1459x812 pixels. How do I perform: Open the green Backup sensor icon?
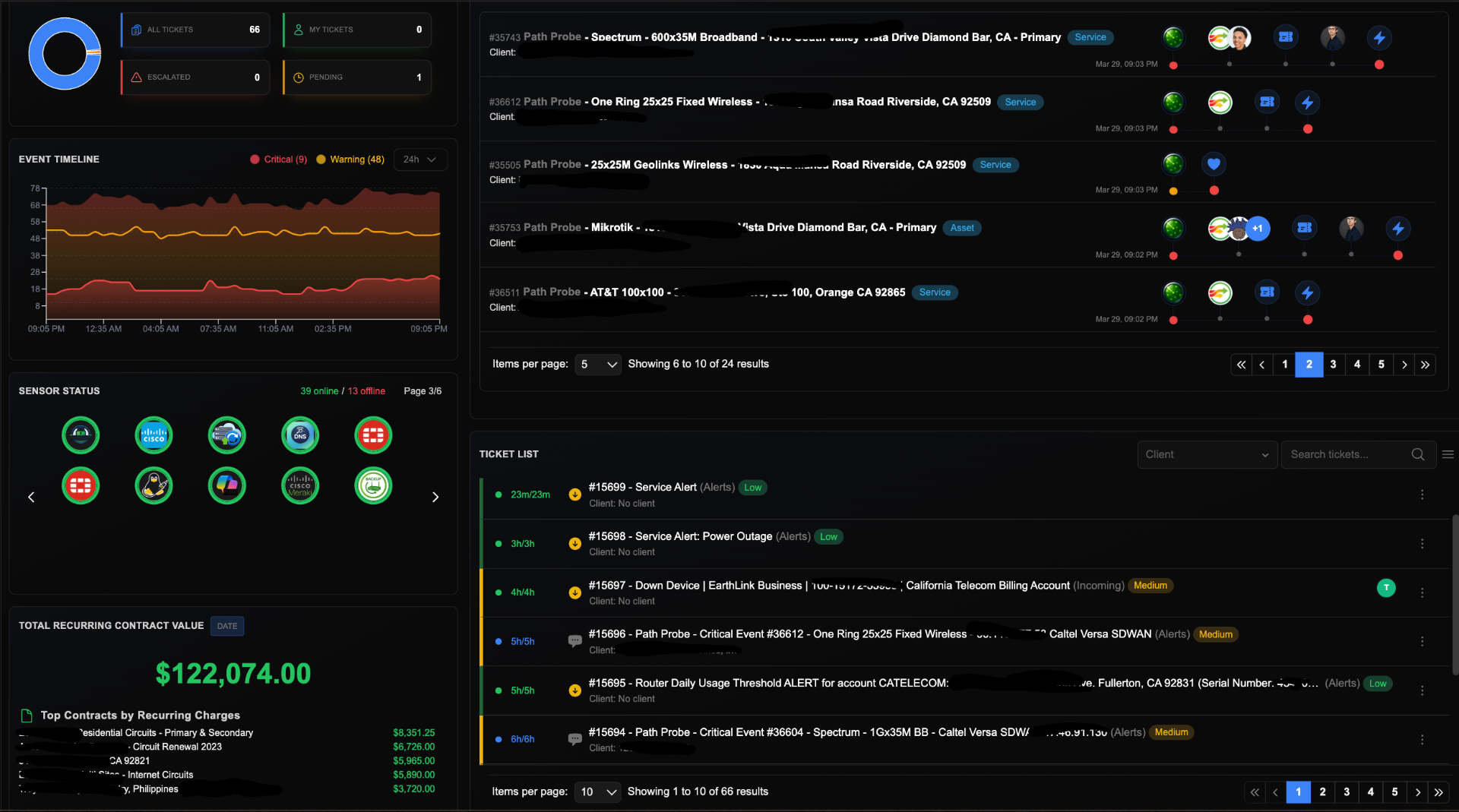(372, 485)
